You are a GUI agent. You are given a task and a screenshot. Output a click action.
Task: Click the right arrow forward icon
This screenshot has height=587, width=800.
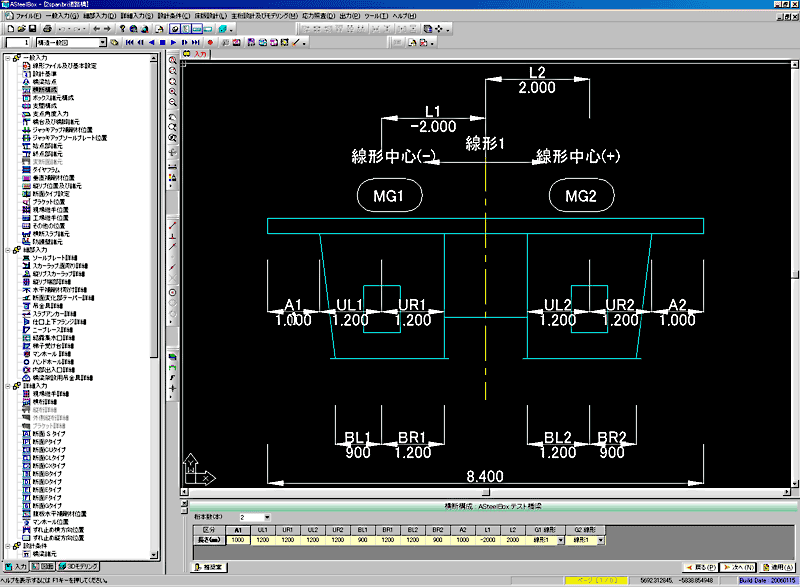pyautogui.click(x=108, y=29)
